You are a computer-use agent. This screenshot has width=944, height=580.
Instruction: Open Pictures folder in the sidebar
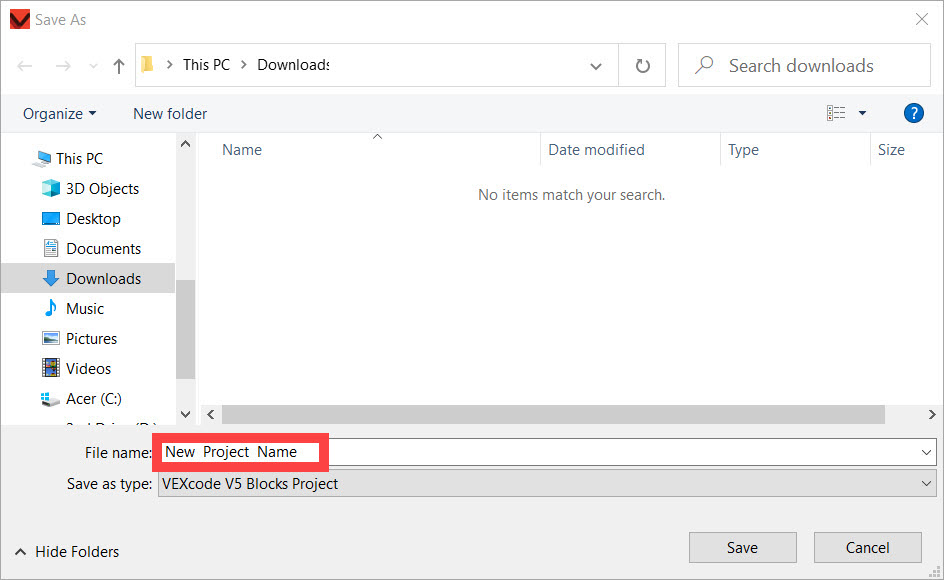92,338
